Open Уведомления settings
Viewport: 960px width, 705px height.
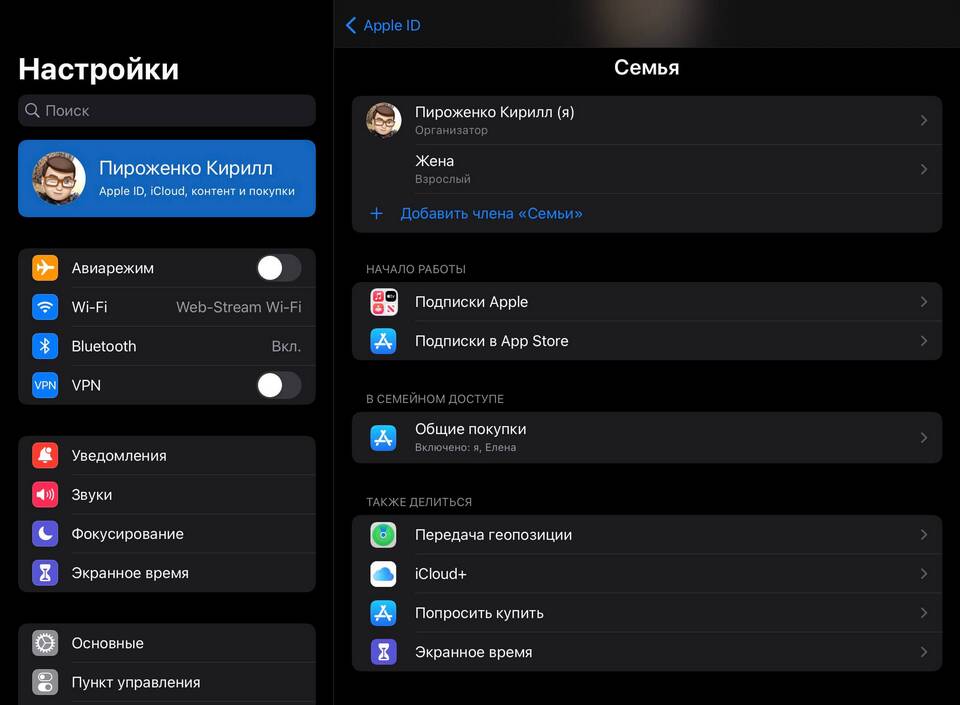[x=167, y=455]
